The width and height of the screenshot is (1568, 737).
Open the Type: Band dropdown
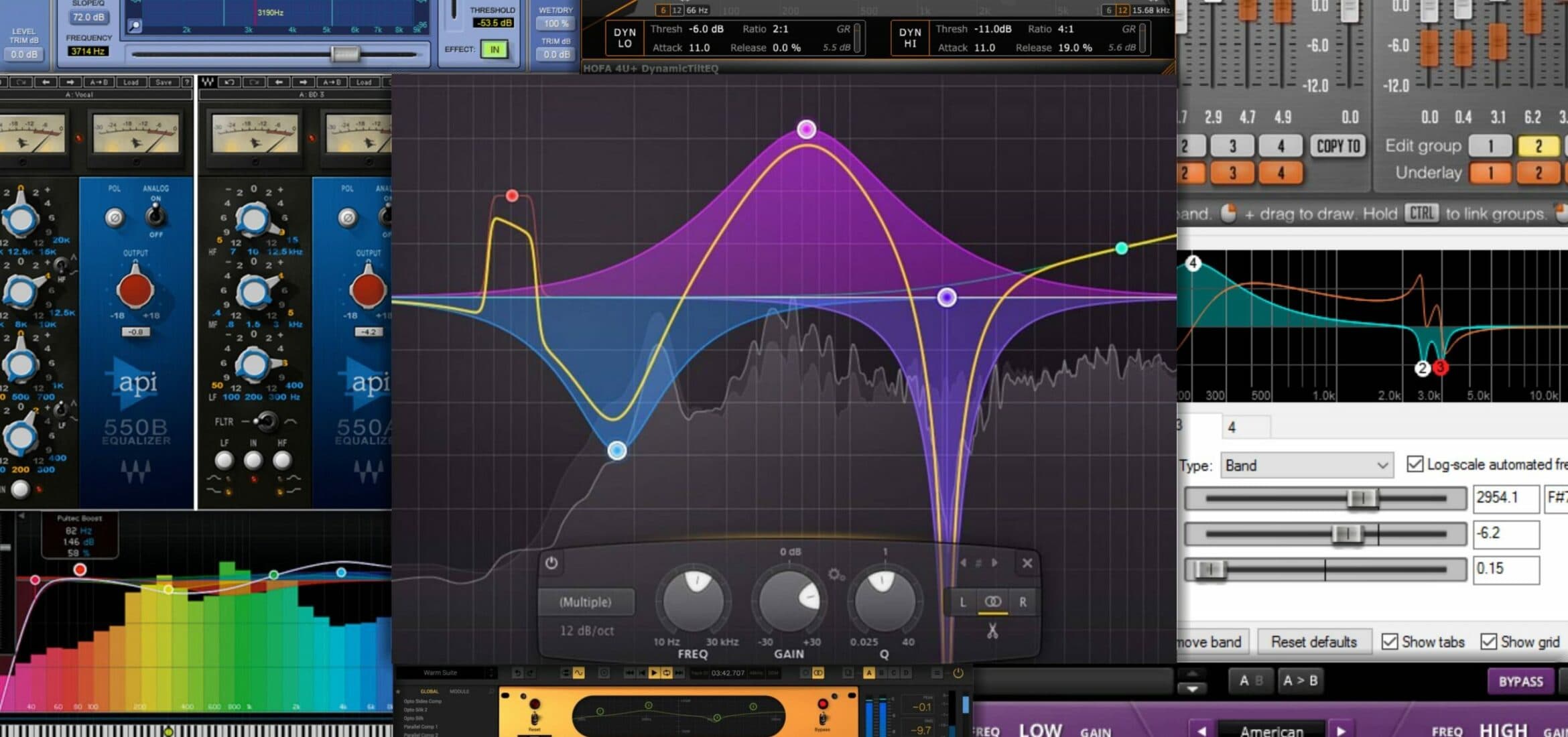click(x=1307, y=465)
